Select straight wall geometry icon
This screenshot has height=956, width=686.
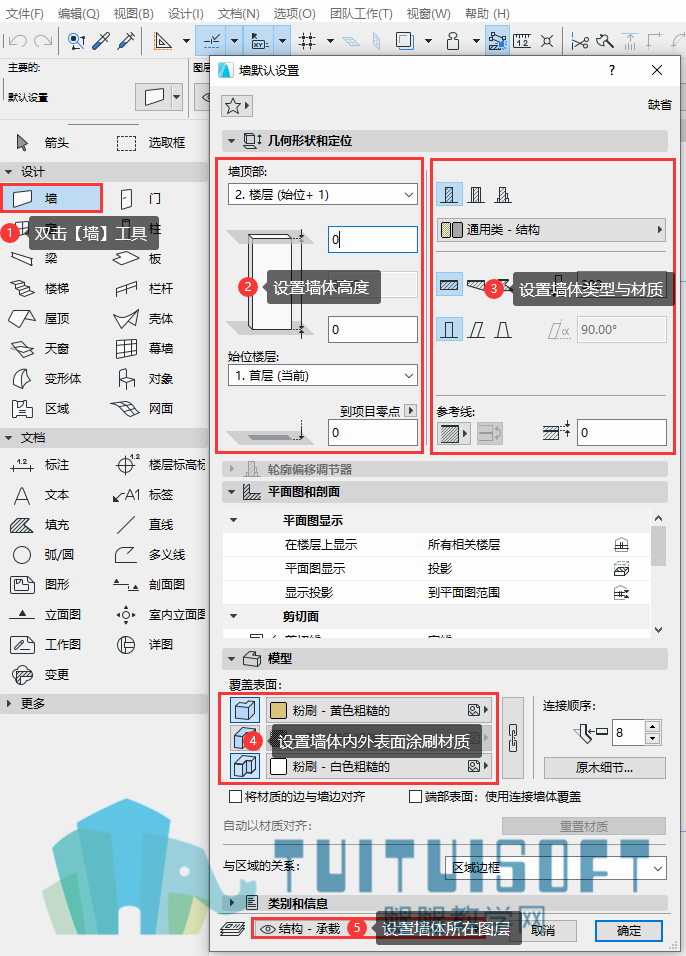(449, 285)
